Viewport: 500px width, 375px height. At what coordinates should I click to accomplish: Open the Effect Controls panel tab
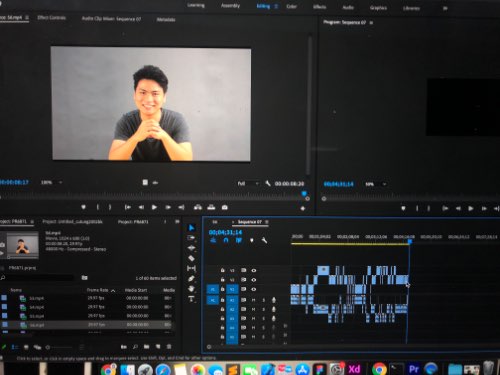[x=51, y=17]
